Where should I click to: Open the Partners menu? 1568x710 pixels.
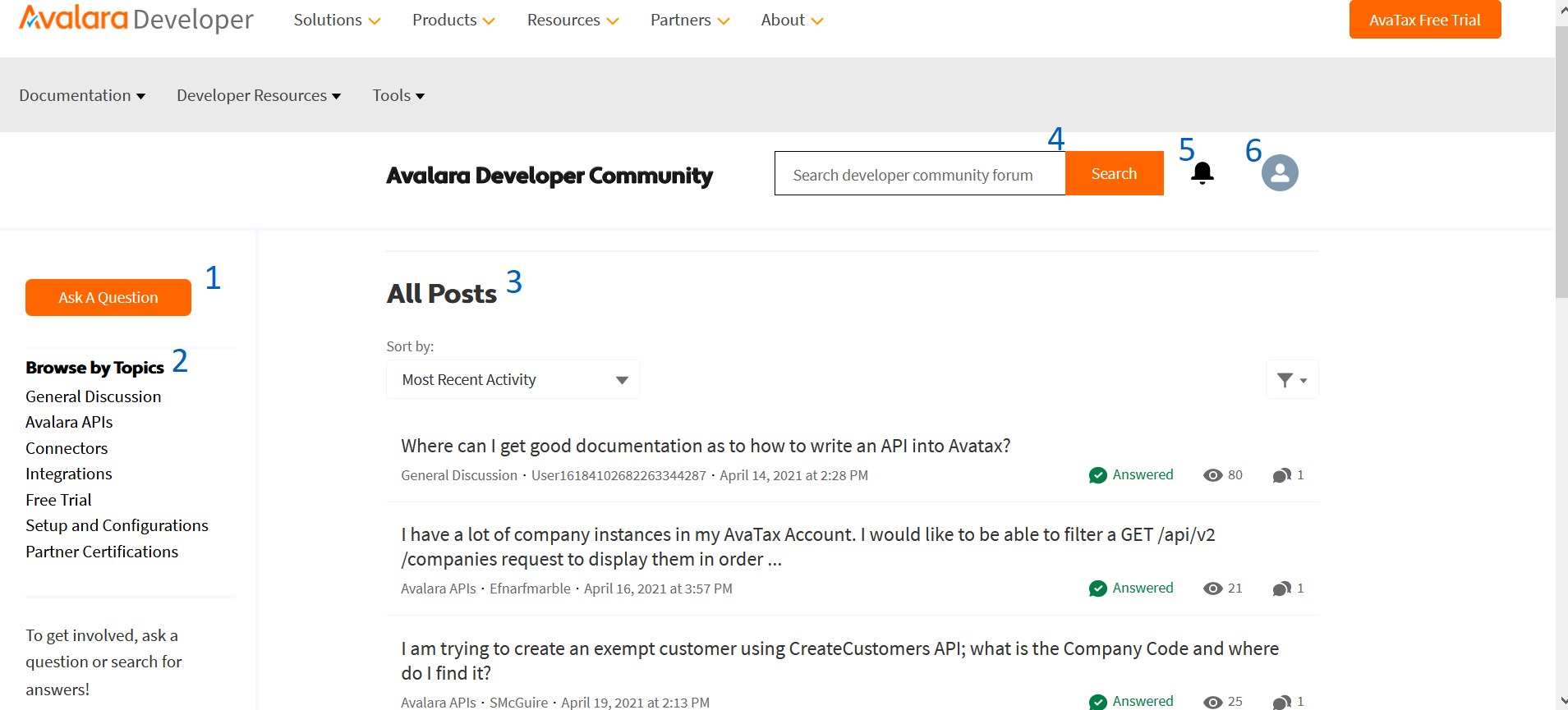[689, 21]
